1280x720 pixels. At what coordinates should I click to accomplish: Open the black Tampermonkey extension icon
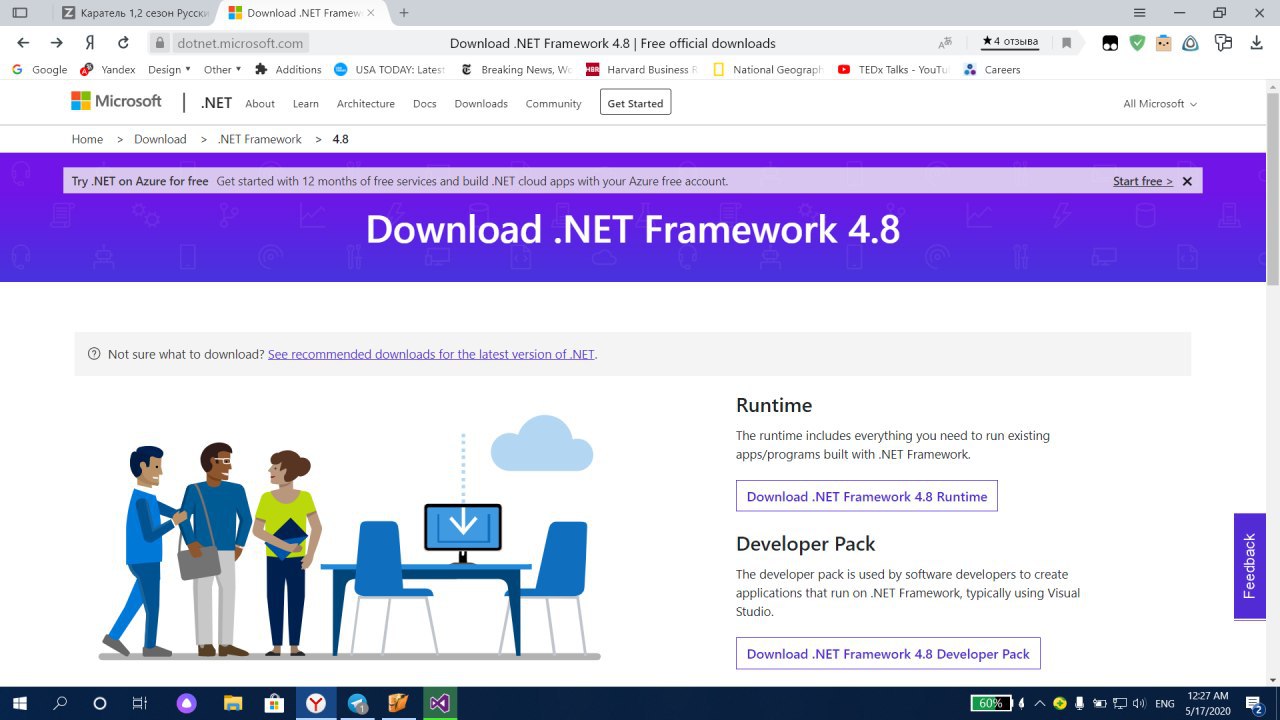pyautogui.click(x=1110, y=43)
